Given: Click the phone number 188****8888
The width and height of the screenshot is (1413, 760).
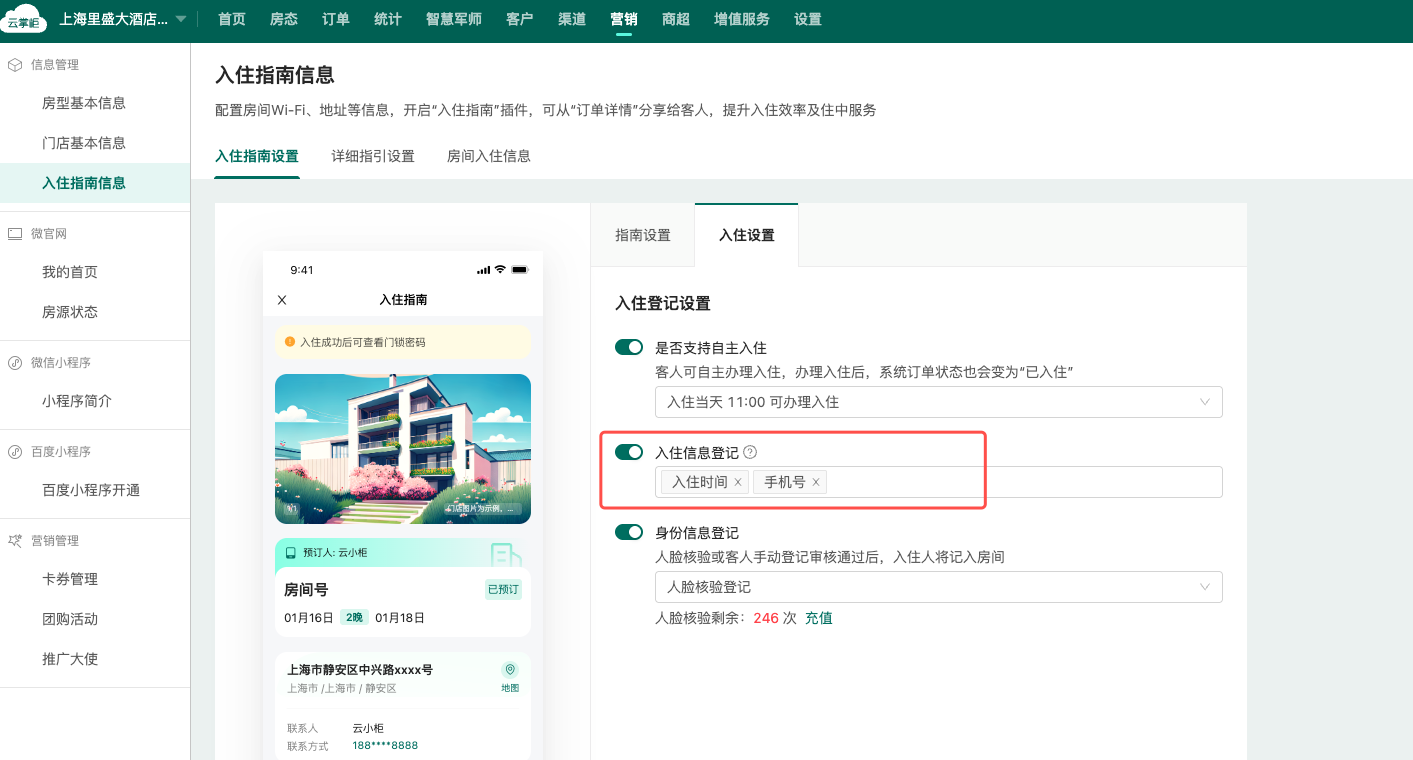Looking at the screenshot, I should pos(385,746).
